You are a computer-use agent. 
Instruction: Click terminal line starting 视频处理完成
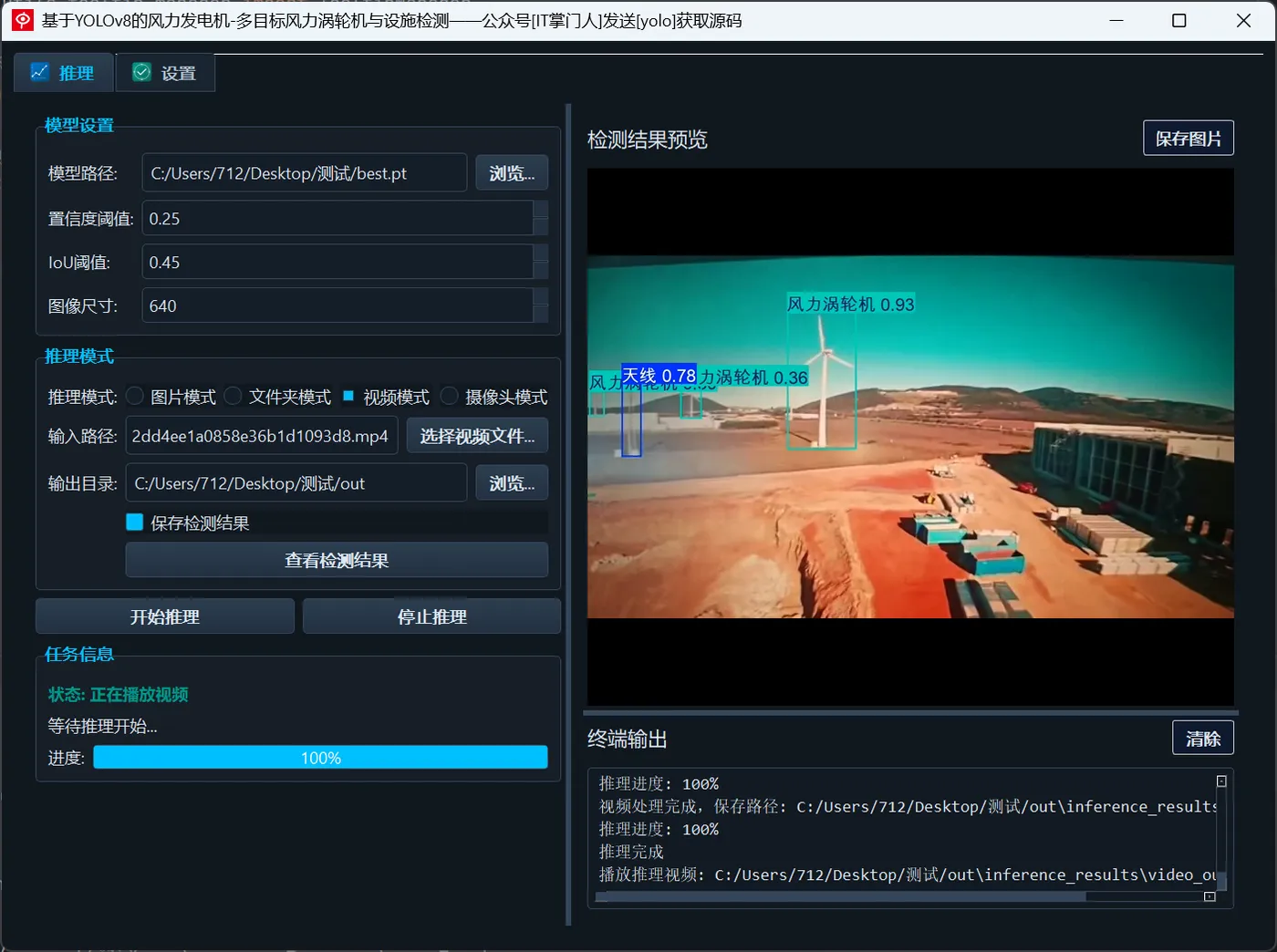(x=908, y=806)
